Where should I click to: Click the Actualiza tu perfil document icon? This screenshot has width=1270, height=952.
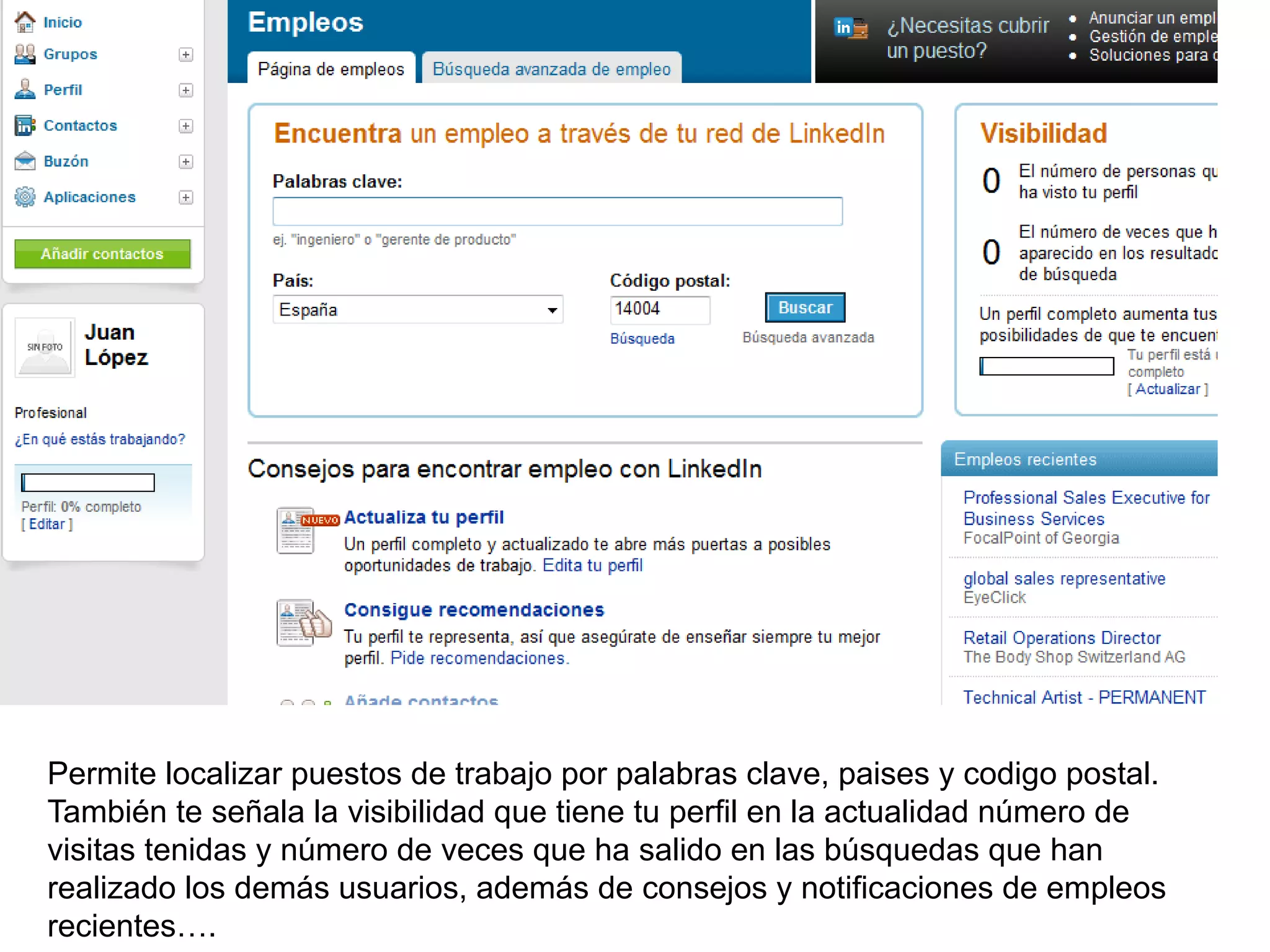(295, 531)
